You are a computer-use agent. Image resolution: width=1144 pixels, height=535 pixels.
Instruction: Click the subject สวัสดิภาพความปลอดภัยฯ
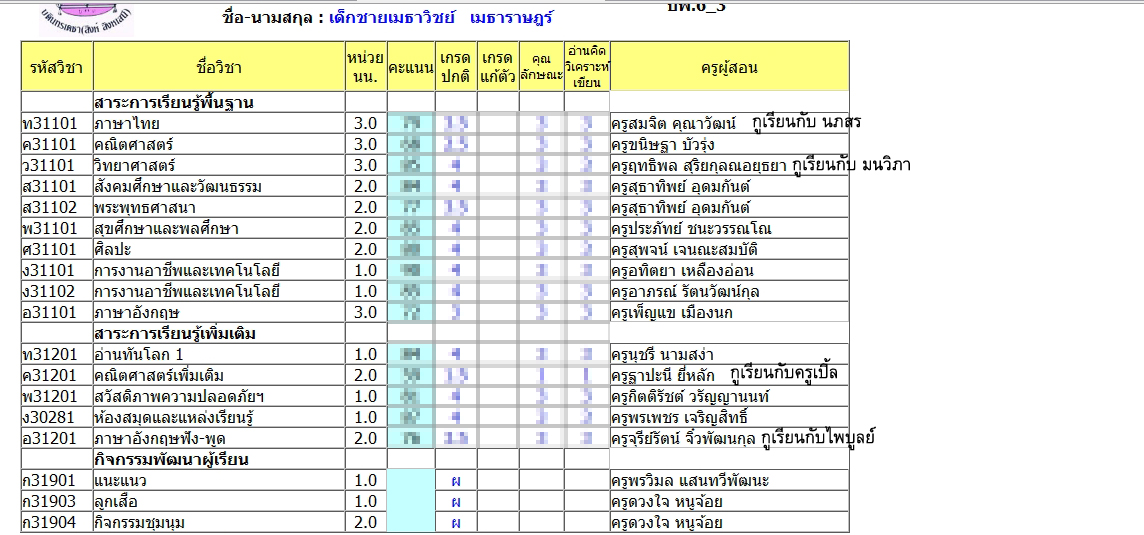tap(179, 397)
